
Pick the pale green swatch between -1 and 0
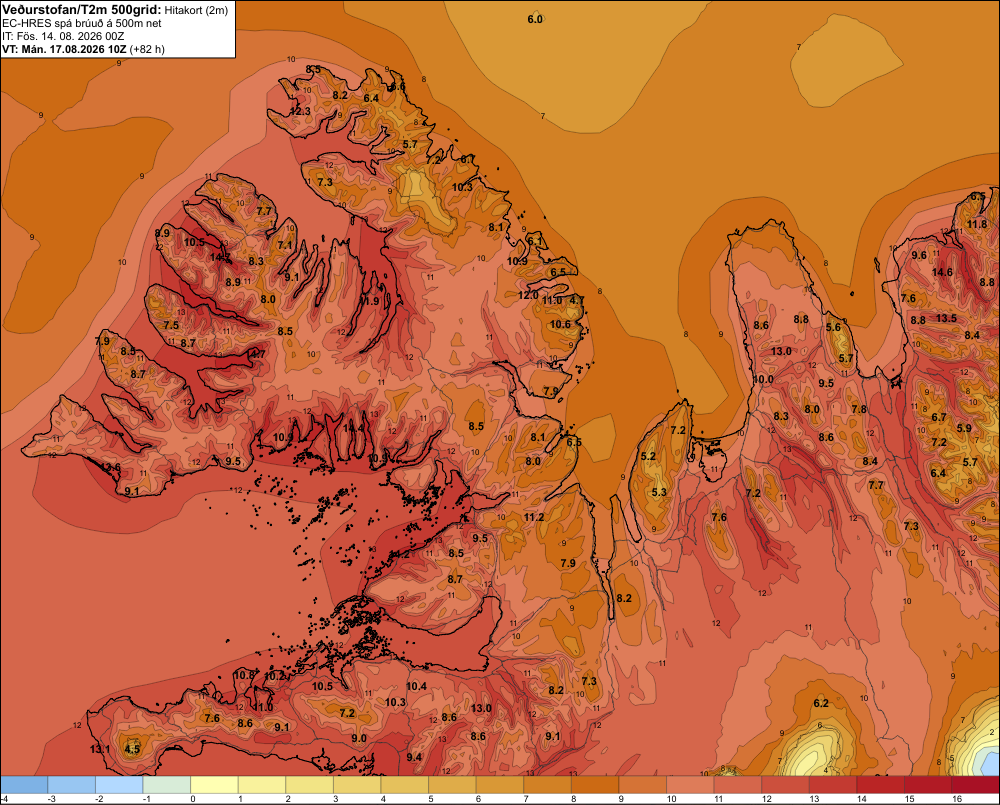point(167,785)
